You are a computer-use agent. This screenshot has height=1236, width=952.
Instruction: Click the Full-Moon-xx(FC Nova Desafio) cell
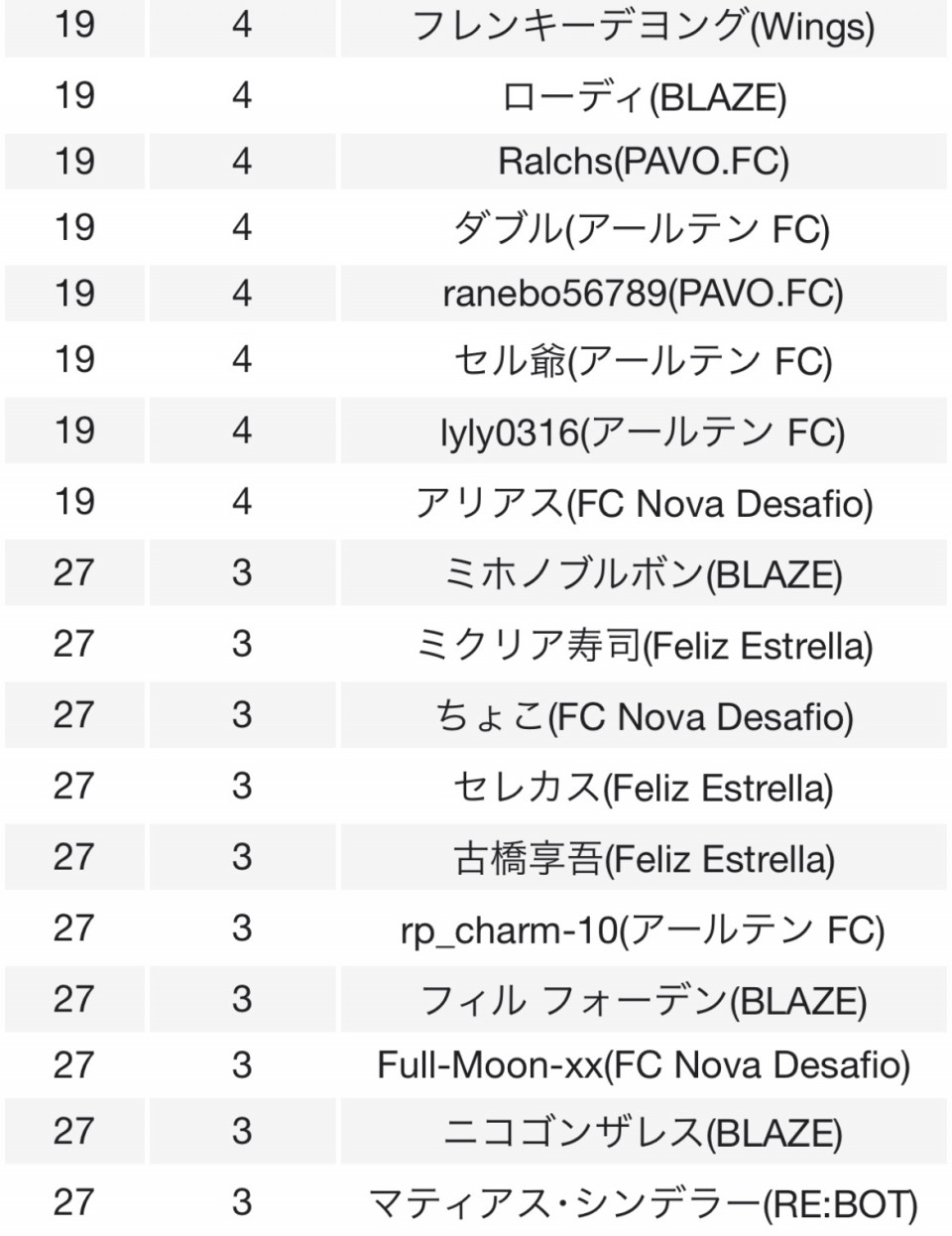644,1065
